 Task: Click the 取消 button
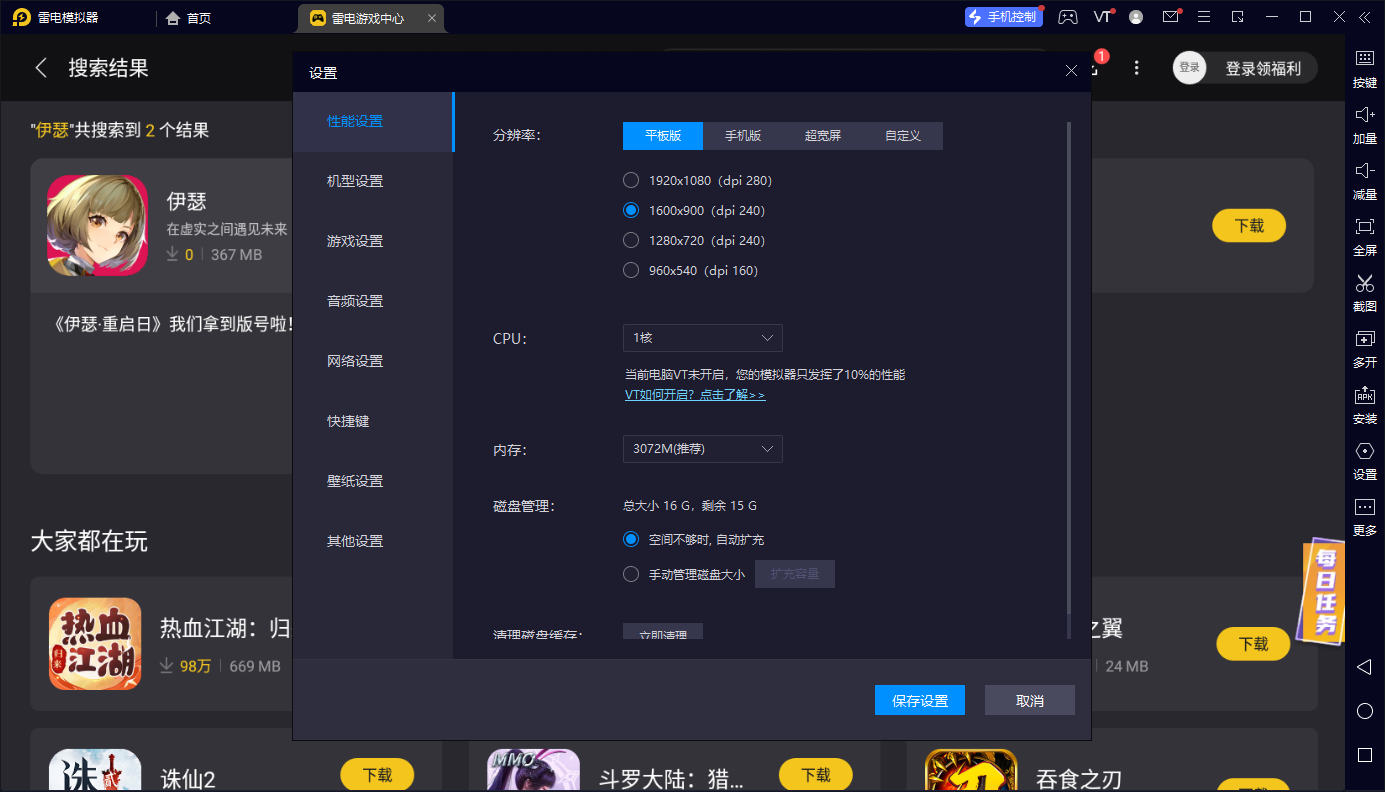1030,700
